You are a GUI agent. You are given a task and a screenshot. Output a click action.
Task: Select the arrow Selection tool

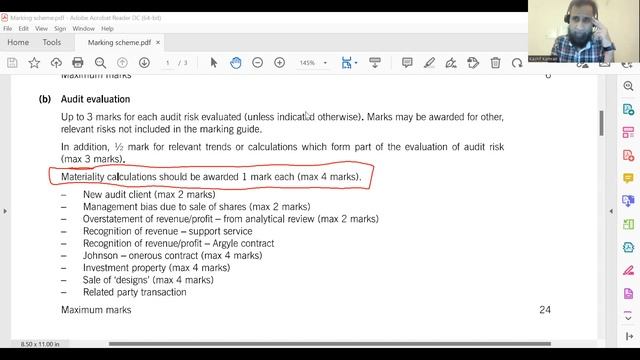(x=213, y=63)
